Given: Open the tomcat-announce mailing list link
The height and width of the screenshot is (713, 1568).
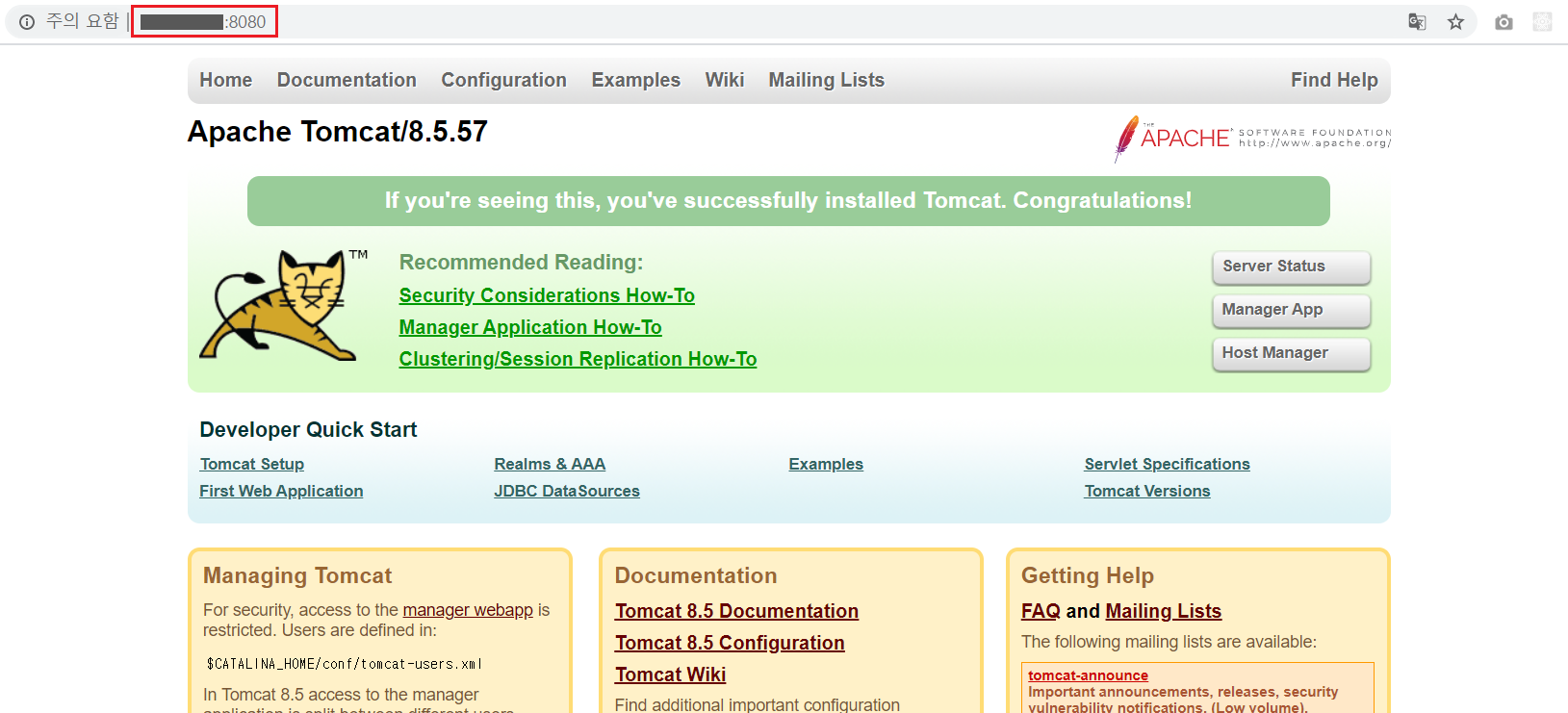Looking at the screenshot, I should point(1088,675).
